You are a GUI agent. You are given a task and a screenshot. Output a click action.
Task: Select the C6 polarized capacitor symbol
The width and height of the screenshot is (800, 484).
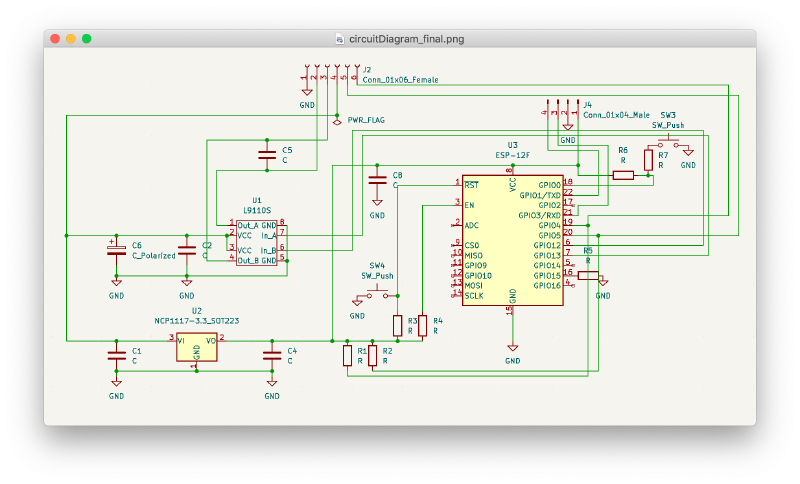click(x=117, y=250)
